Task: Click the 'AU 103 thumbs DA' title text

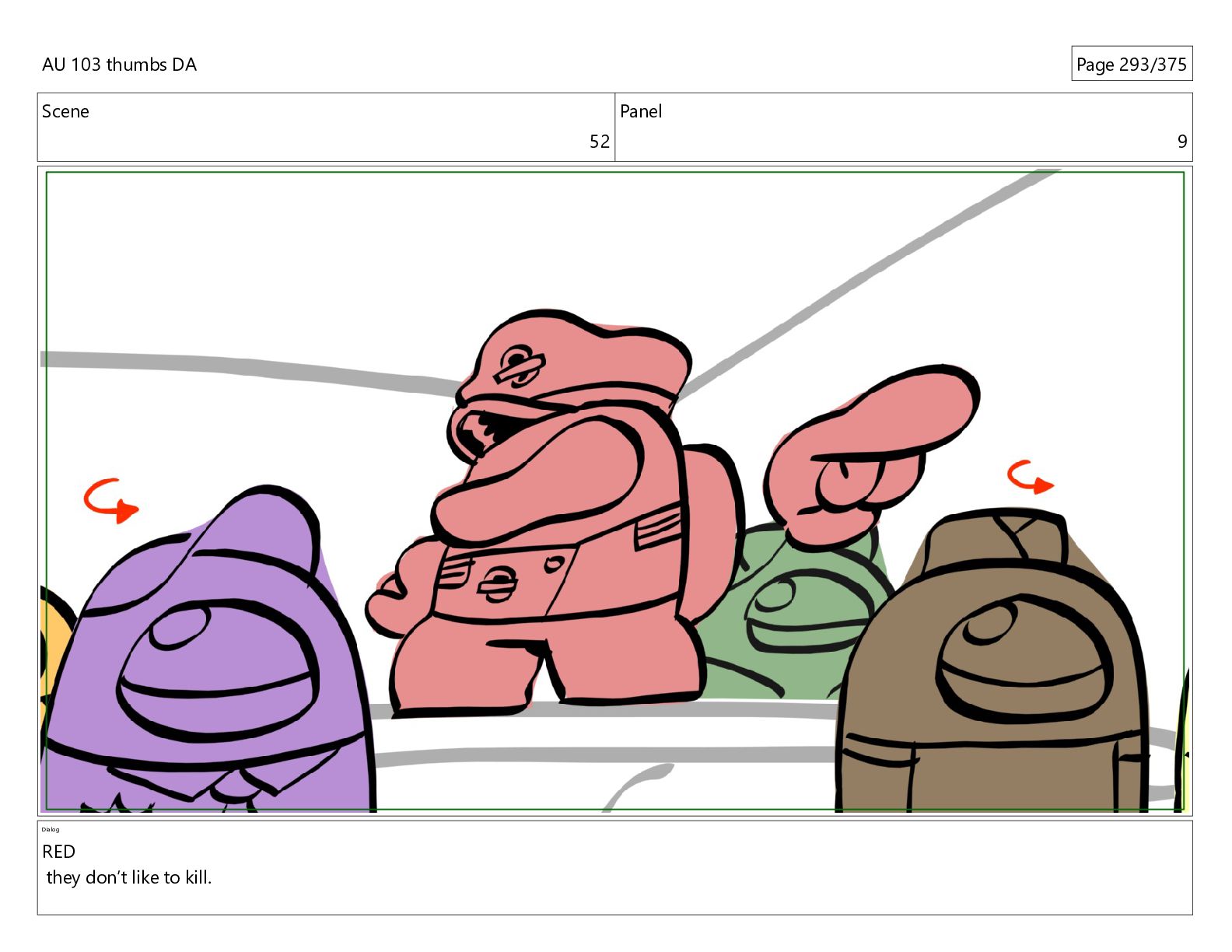Action: coord(119,65)
